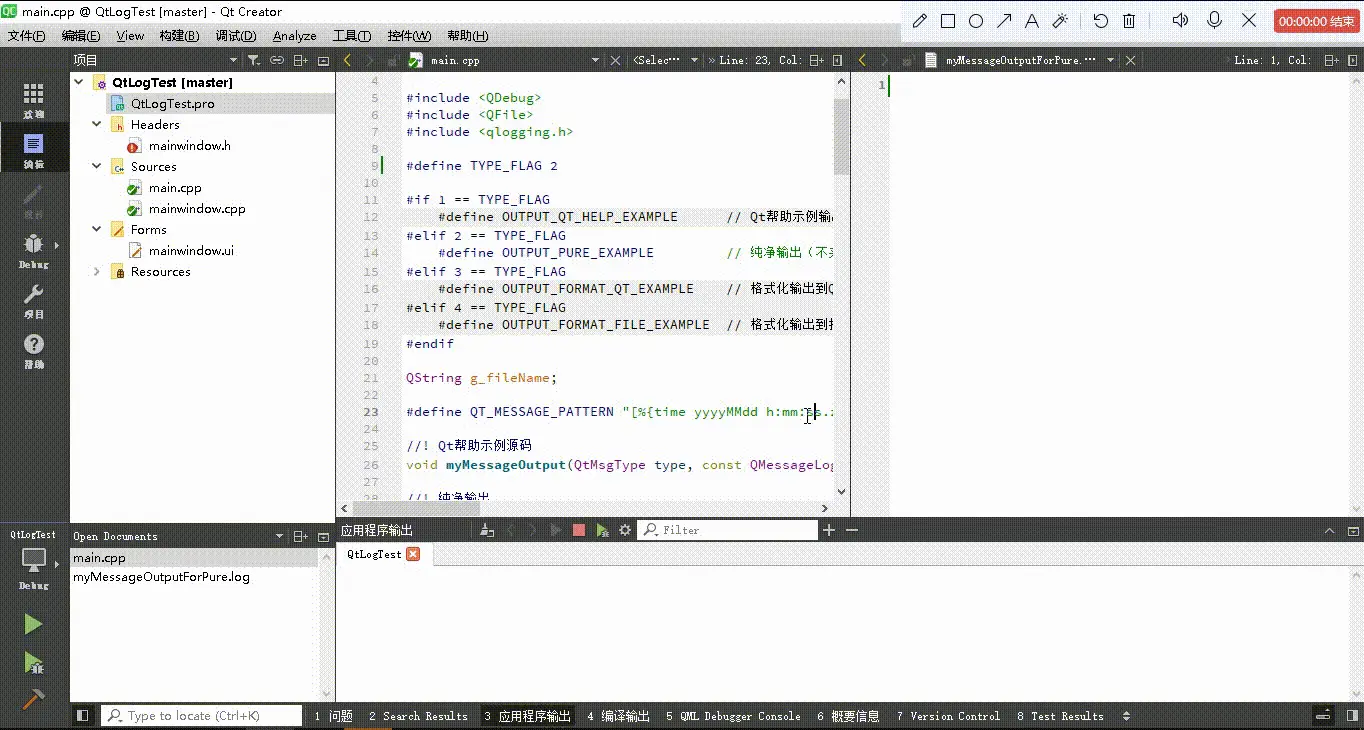
Task: Start debugging with run-bug icon
Action: (x=33, y=662)
